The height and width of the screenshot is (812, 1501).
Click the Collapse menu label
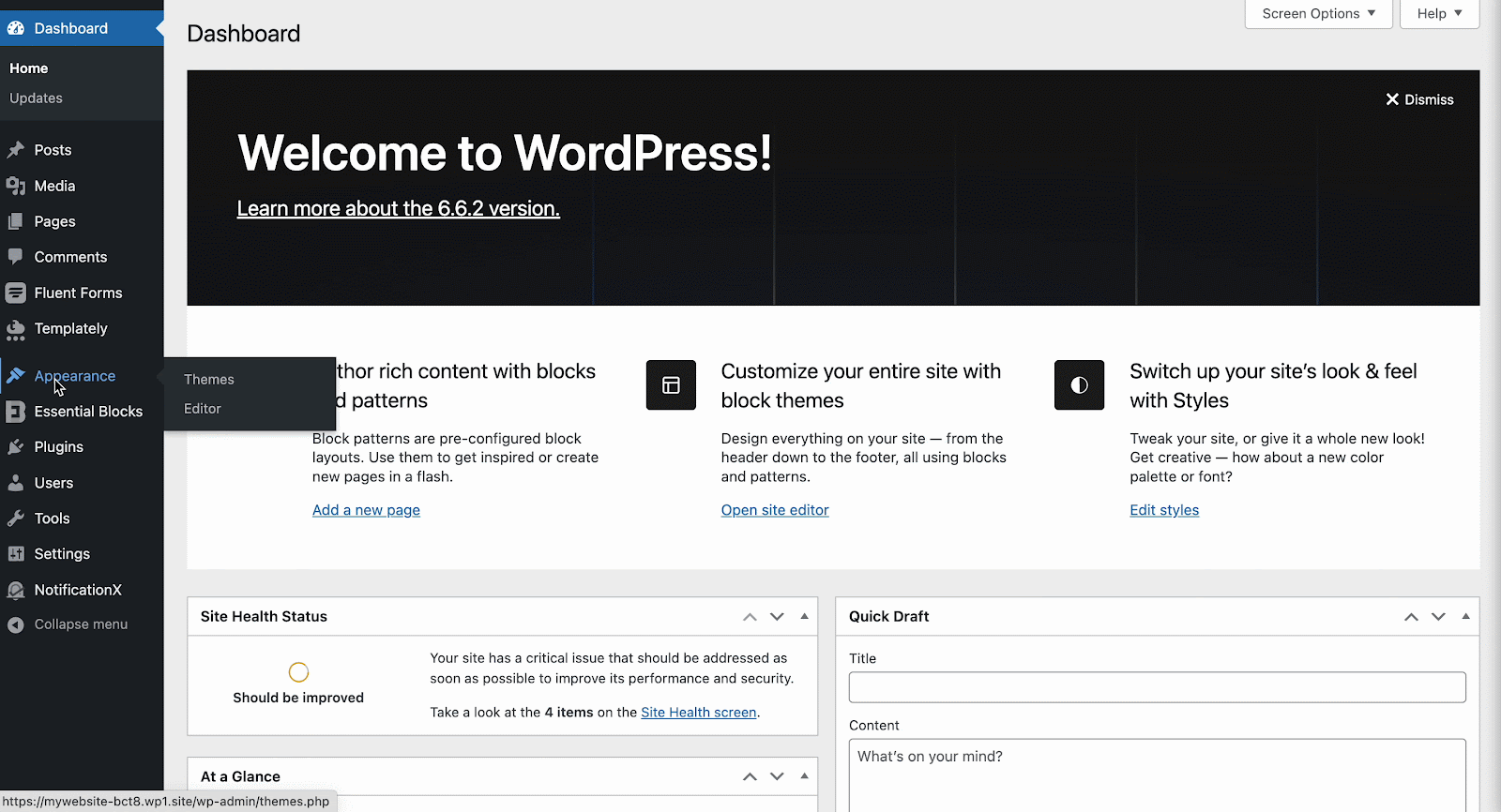pyautogui.click(x=81, y=624)
